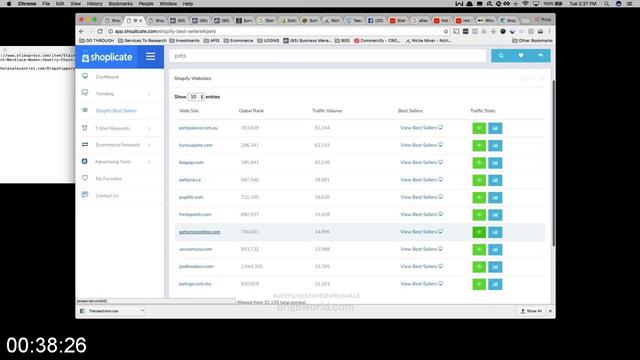640x360 pixels.
Task: Click green traffic button for freshpatch.com
Action: pyautogui.click(x=479, y=215)
